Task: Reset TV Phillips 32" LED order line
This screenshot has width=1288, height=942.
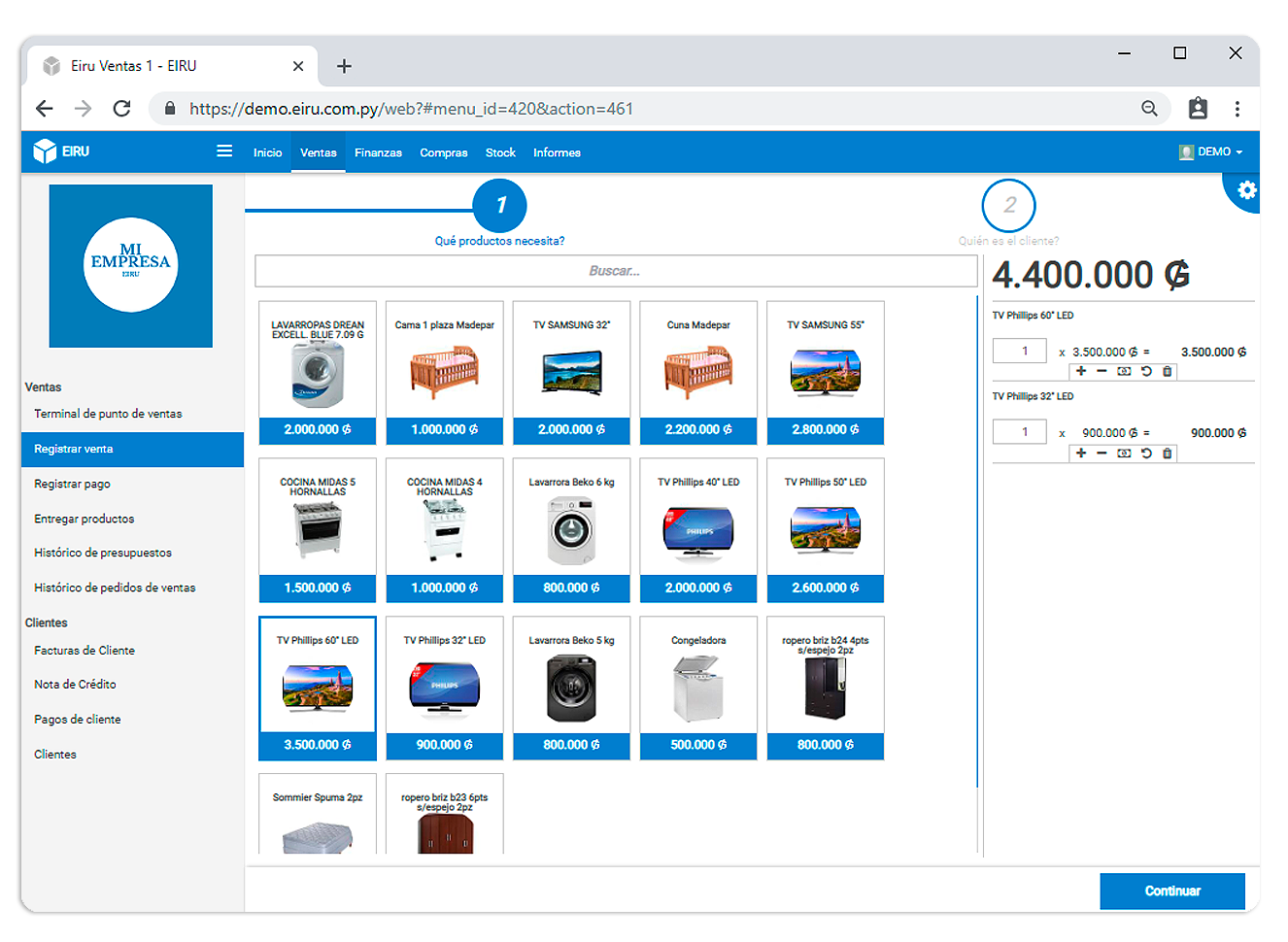Action: (1146, 453)
